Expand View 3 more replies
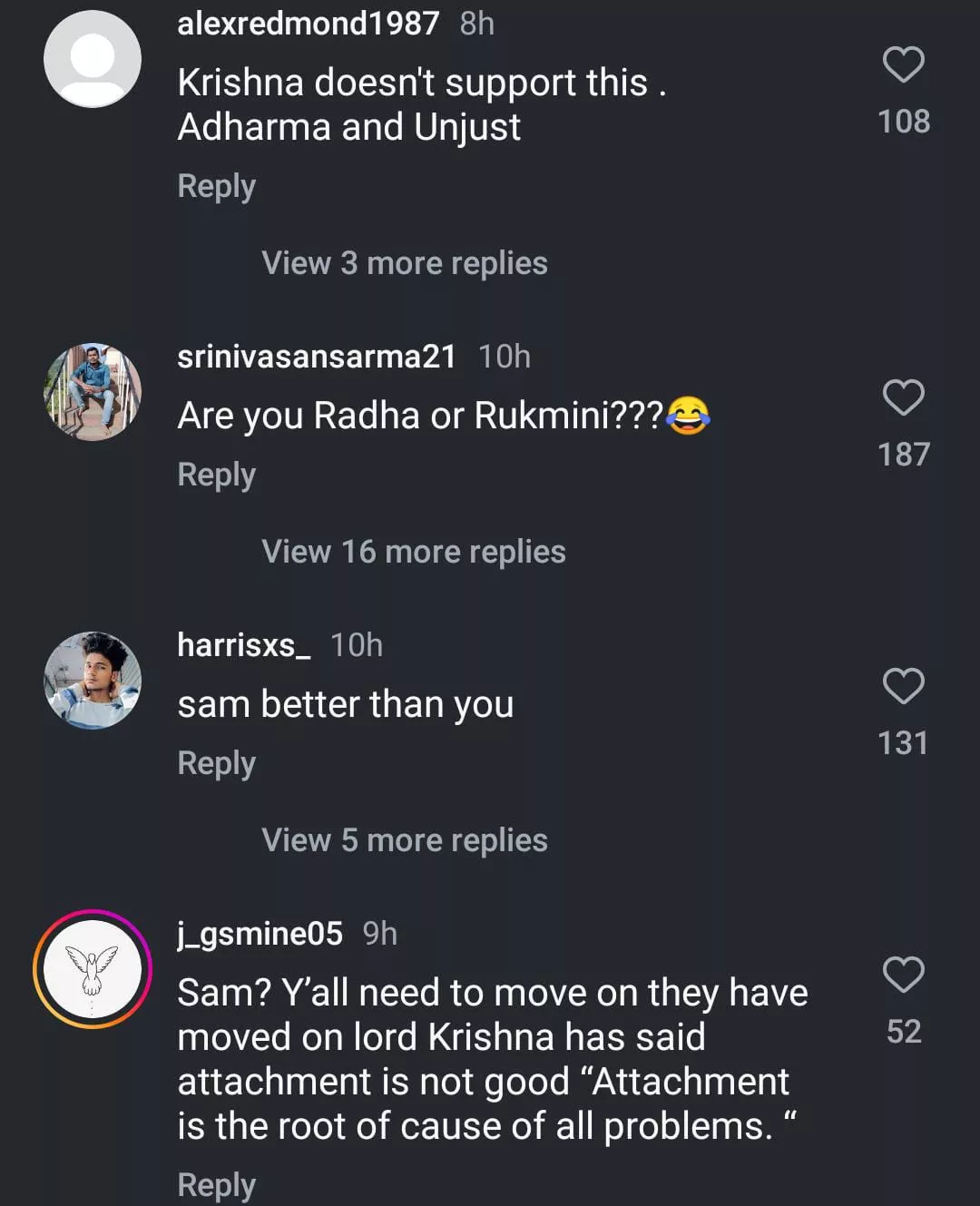The image size is (980, 1206). pyautogui.click(x=404, y=263)
